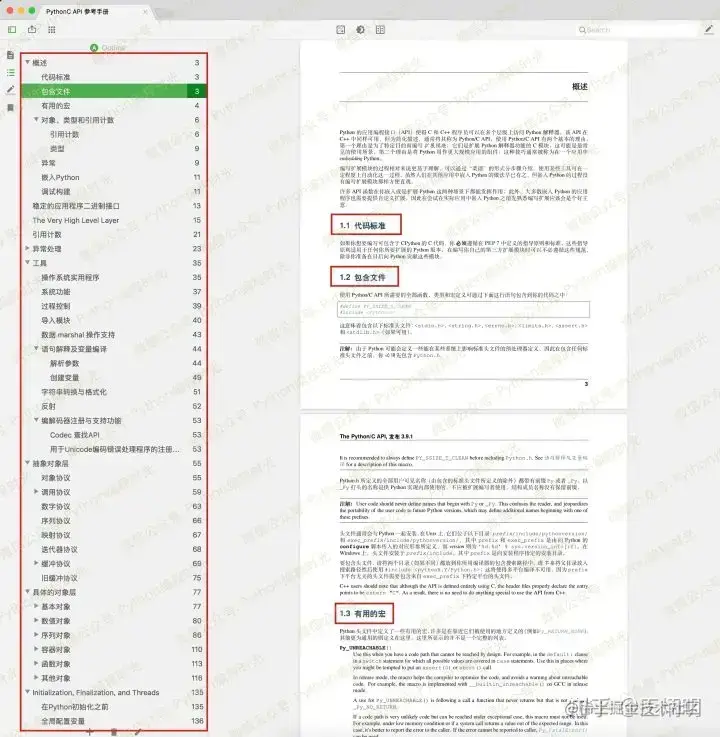Screen dimensions: 720x737
Task: Toggle the day/night theme icon
Action: click(360, 30)
